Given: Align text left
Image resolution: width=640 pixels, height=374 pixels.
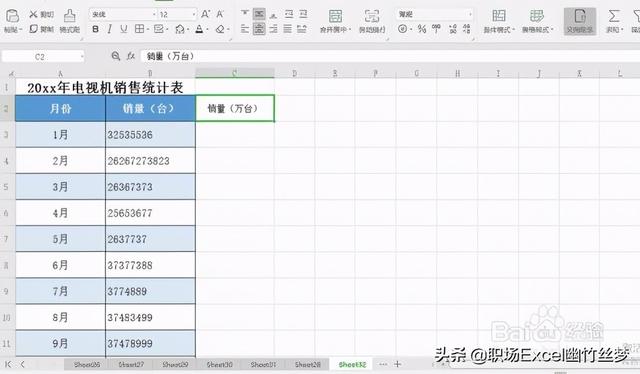Looking at the screenshot, I should point(244,29).
